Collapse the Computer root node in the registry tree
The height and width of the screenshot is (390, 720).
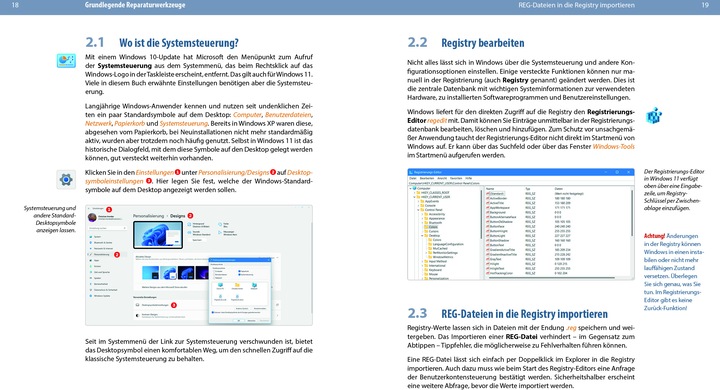pyautogui.click(x=411, y=188)
